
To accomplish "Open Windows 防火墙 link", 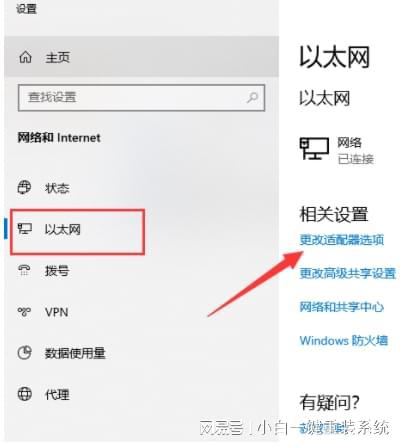I will point(344,340).
